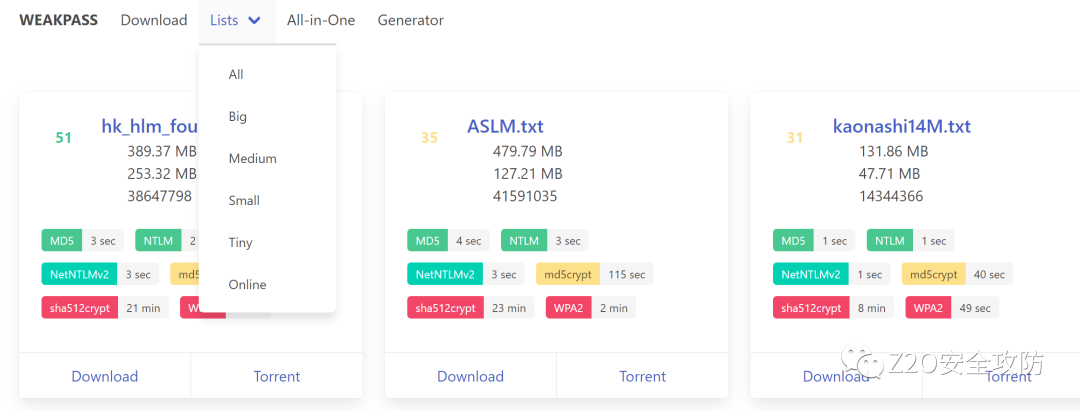
Task: Click WPA2 tag on ASLM.txt card
Action: coord(569,308)
